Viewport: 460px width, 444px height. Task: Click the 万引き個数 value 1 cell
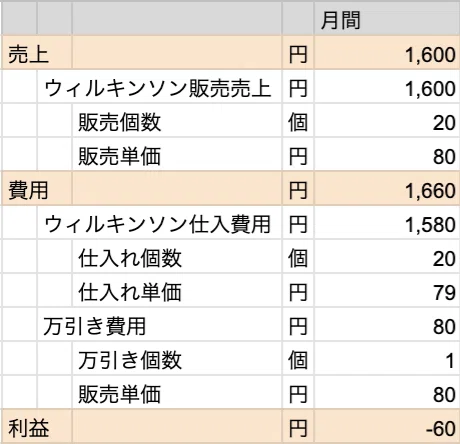(x=387, y=360)
